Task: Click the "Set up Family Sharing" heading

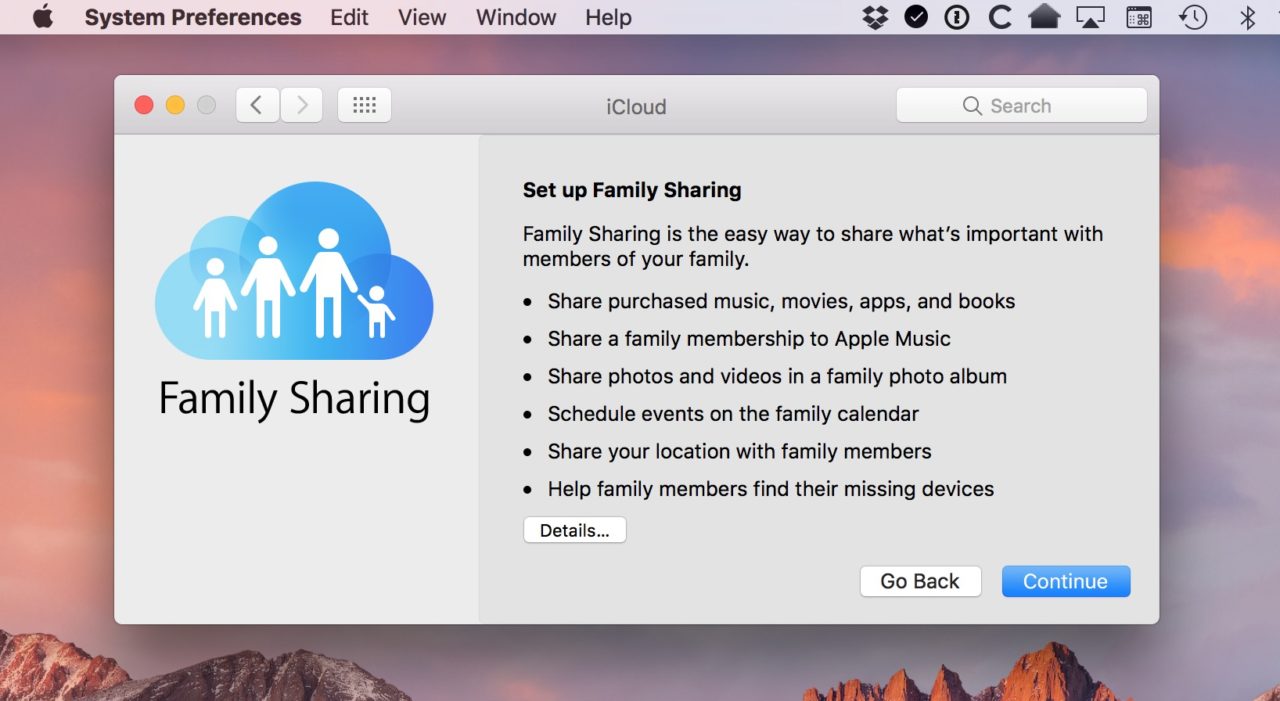Action: click(632, 190)
